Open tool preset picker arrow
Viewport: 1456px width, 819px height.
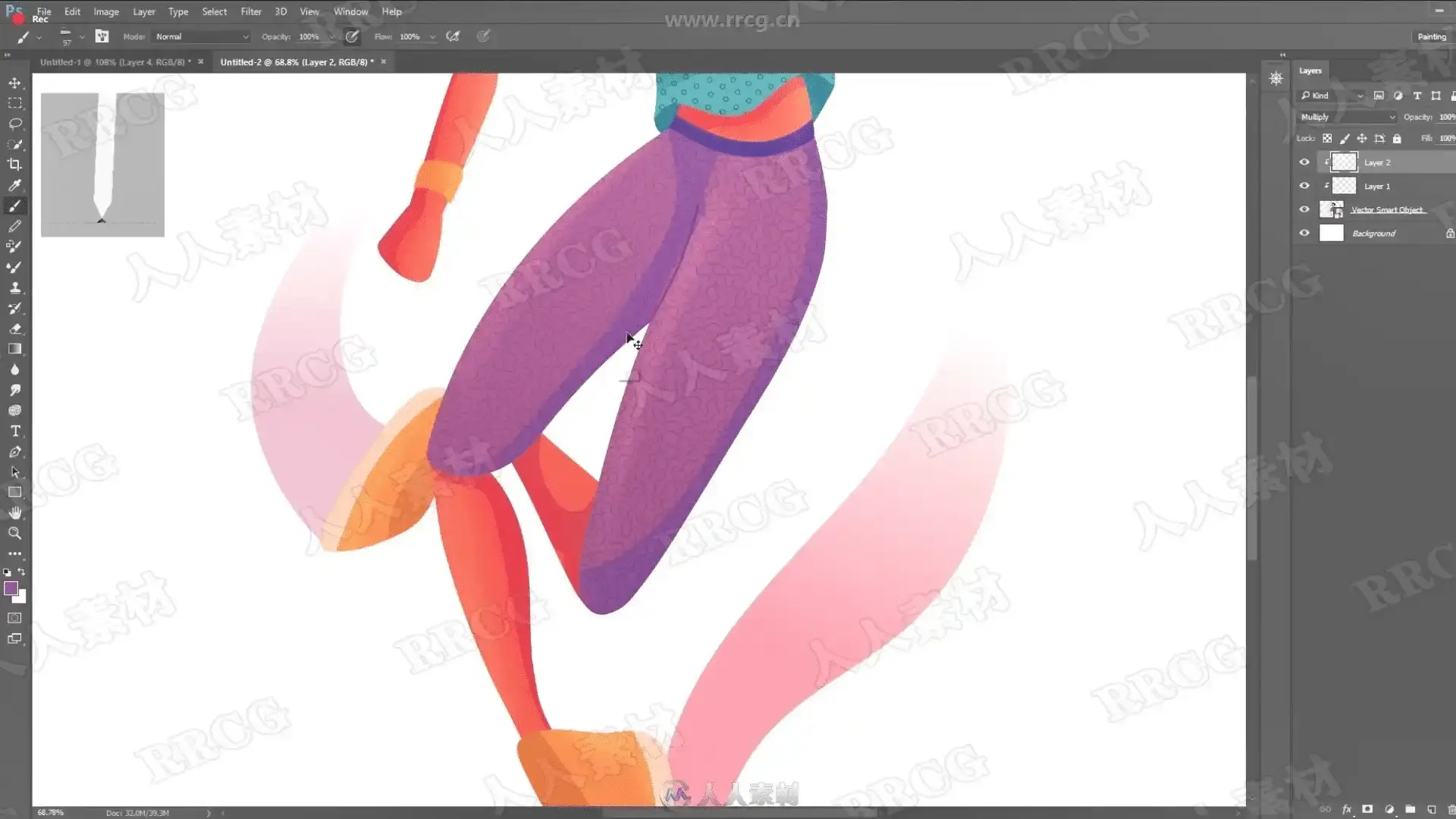[39, 36]
